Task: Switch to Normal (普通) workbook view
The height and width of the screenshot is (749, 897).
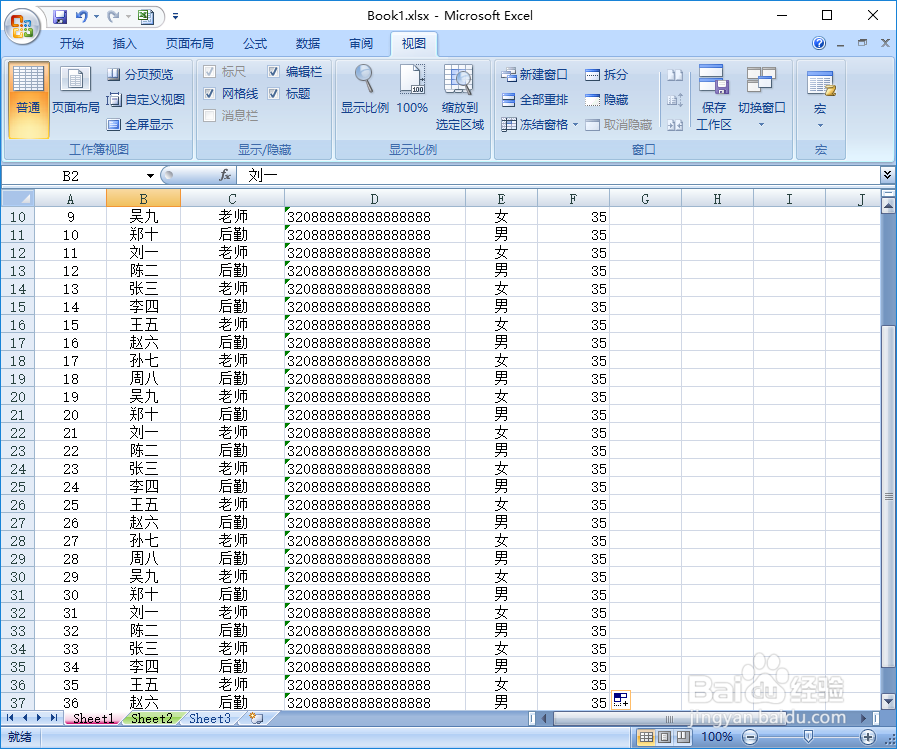Action: (x=29, y=99)
